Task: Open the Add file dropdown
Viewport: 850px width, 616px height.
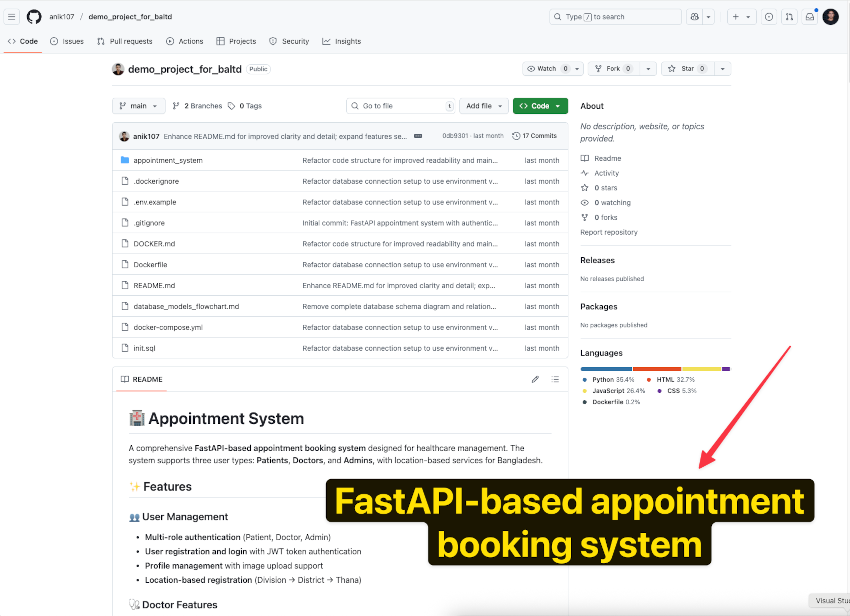Action: pyautogui.click(x=484, y=106)
